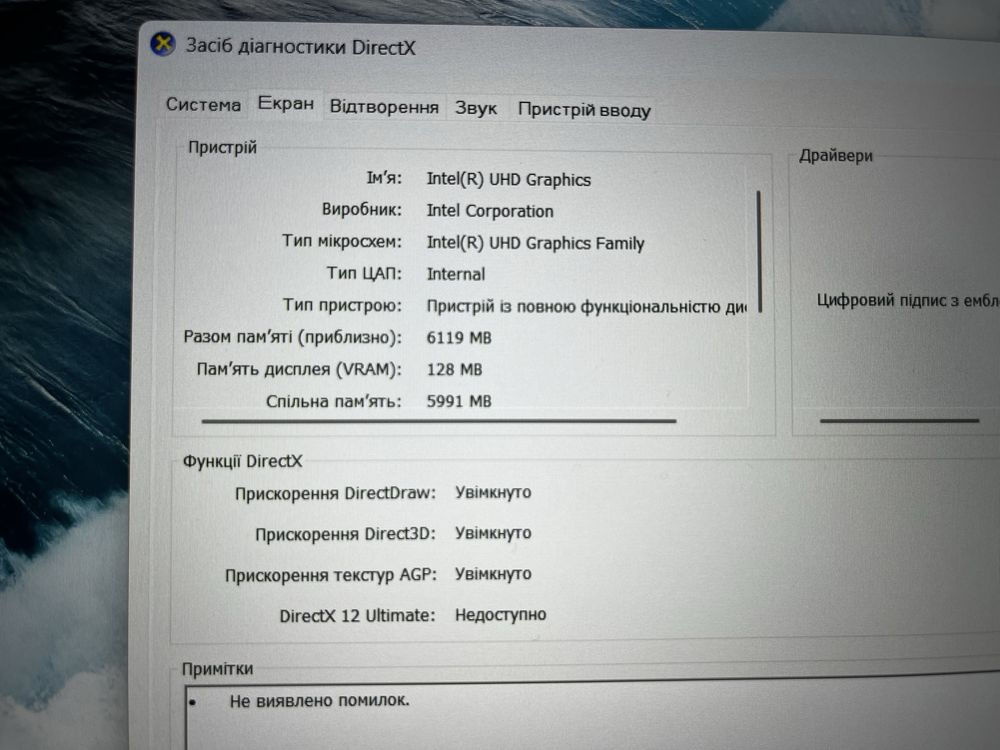Click the Прискорення текстур AGP label

(x=331, y=575)
